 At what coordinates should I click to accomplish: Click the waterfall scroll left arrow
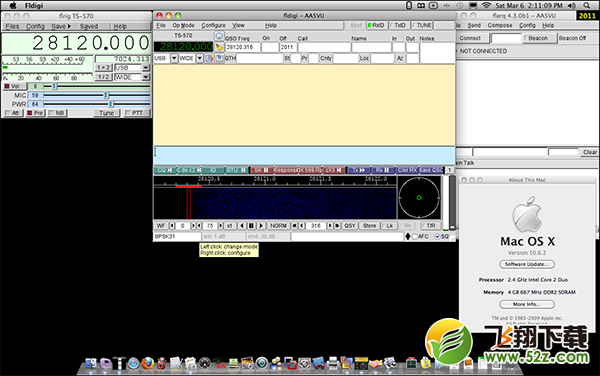242,226
